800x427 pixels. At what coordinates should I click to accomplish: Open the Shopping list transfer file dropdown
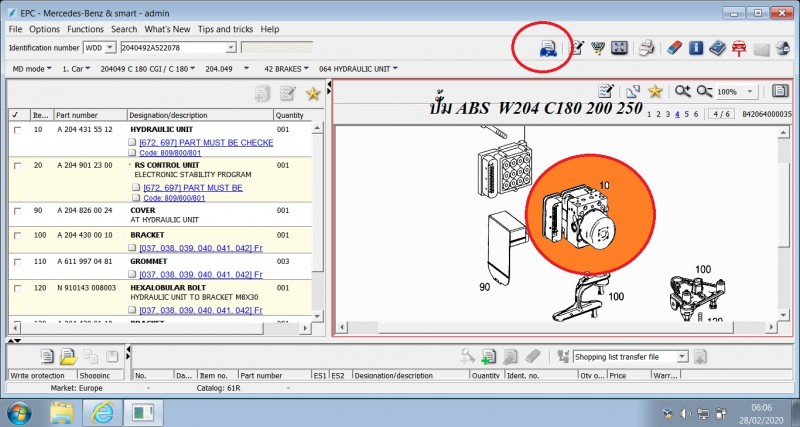coord(683,357)
